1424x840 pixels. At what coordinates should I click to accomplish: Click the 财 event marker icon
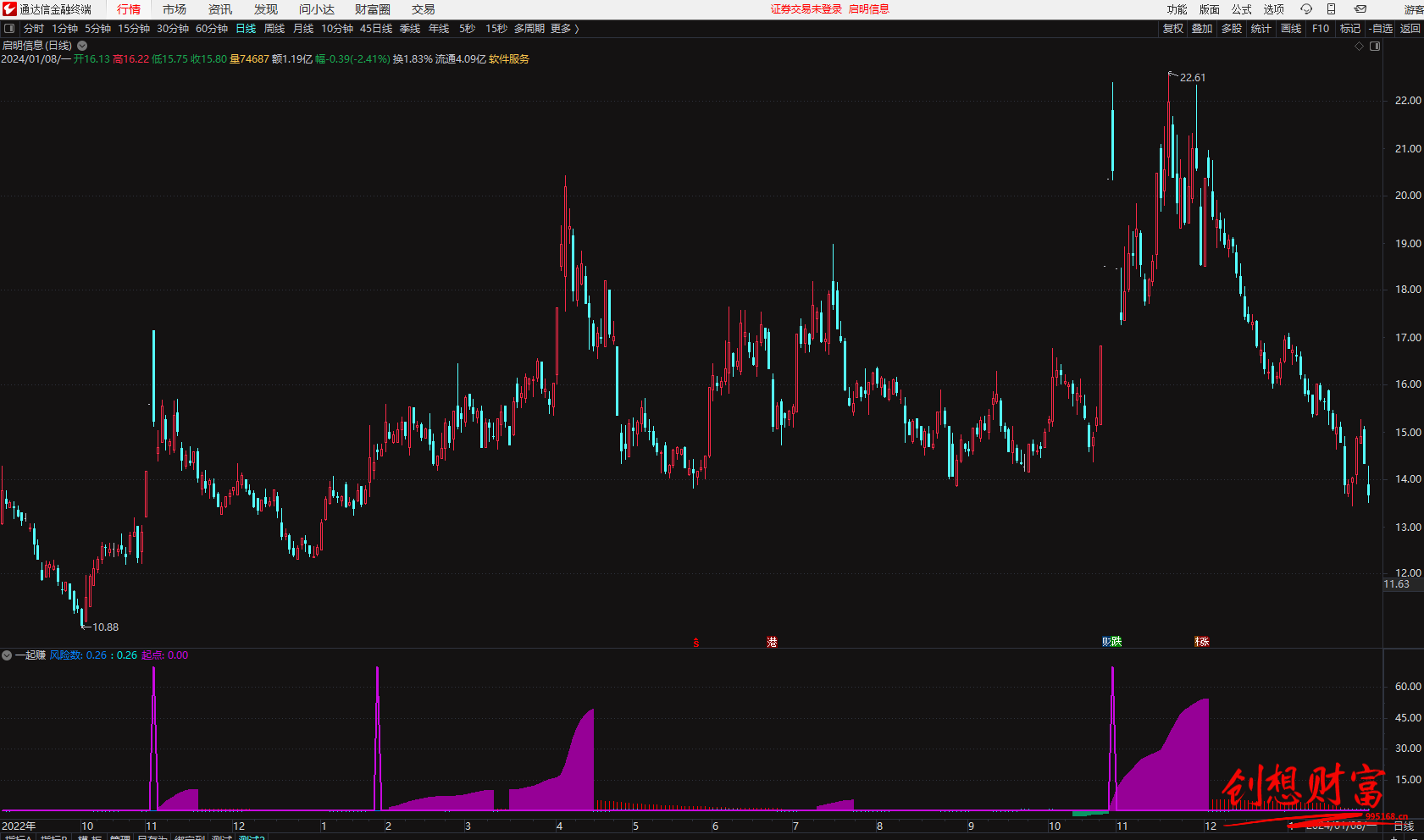pos(1107,642)
